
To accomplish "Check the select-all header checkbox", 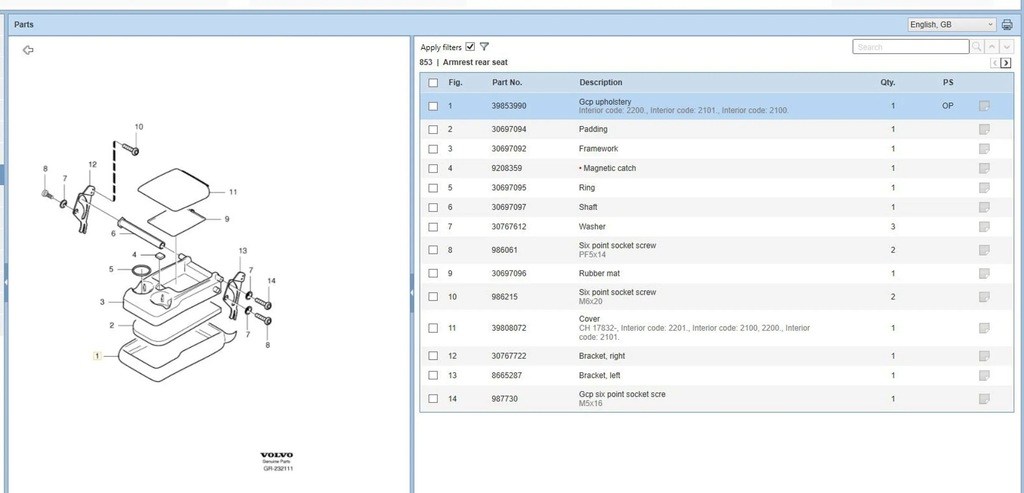I will click(x=433, y=83).
